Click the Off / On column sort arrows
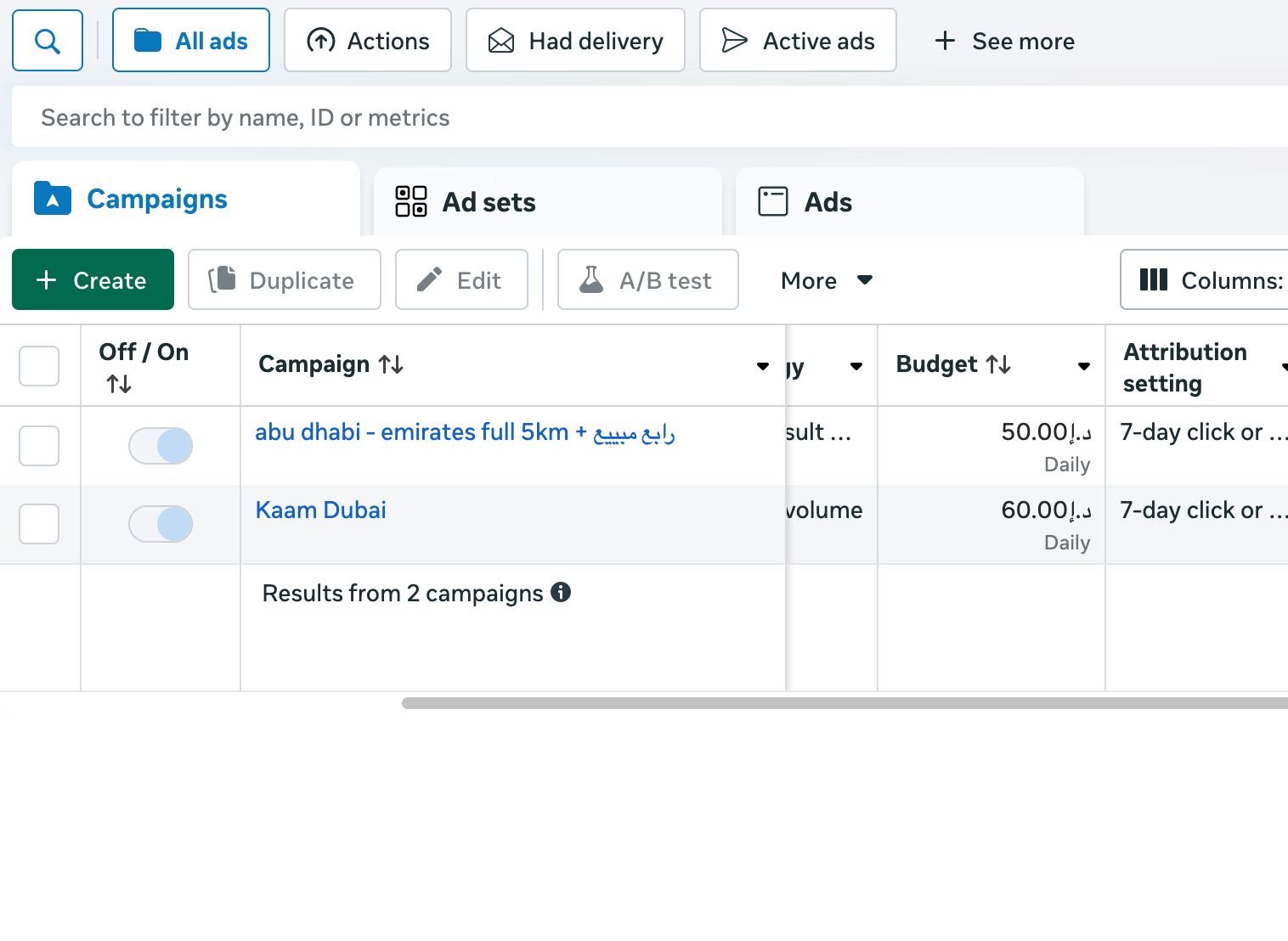This screenshot has height=941, width=1288. point(119,384)
